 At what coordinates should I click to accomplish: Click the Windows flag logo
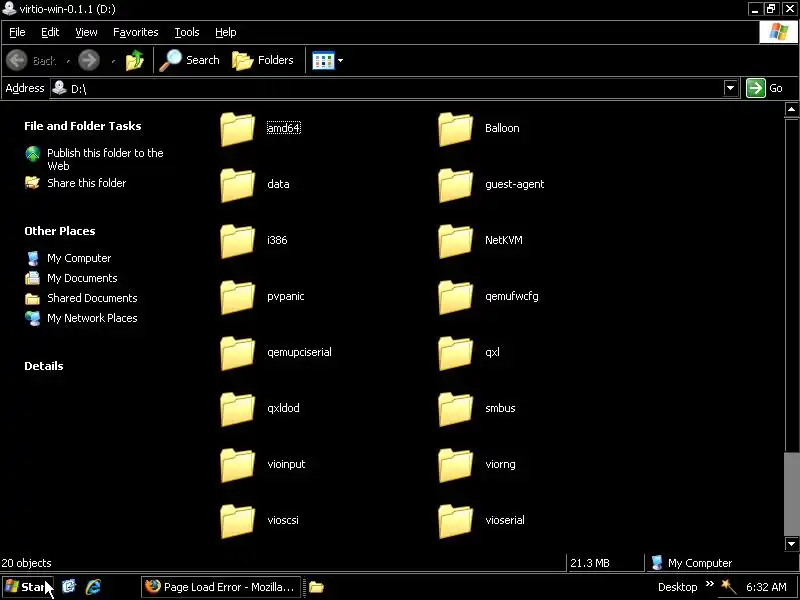coord(779,32)
